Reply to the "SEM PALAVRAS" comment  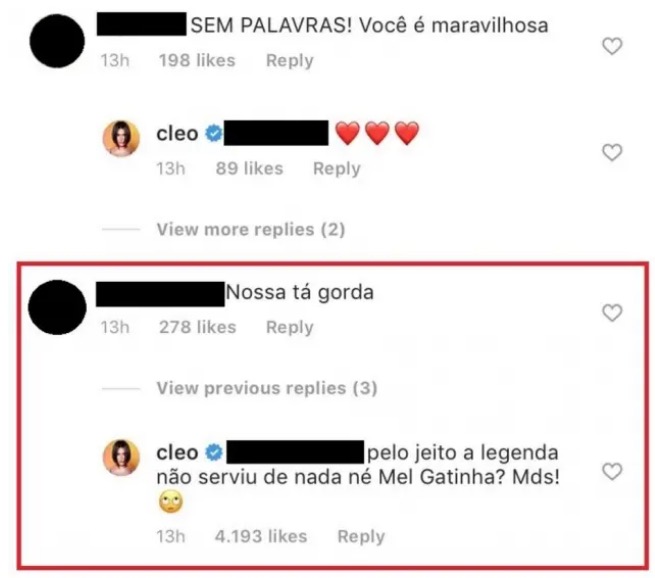click(x=289, y=61)
